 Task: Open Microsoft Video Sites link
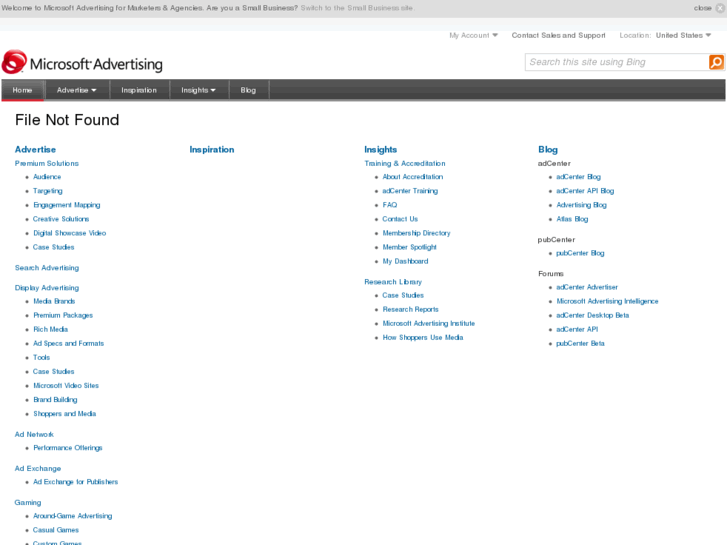tap(66, 385)
